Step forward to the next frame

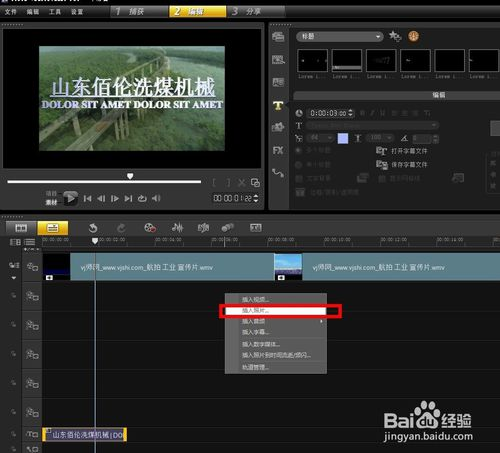(x=115, y=199)
